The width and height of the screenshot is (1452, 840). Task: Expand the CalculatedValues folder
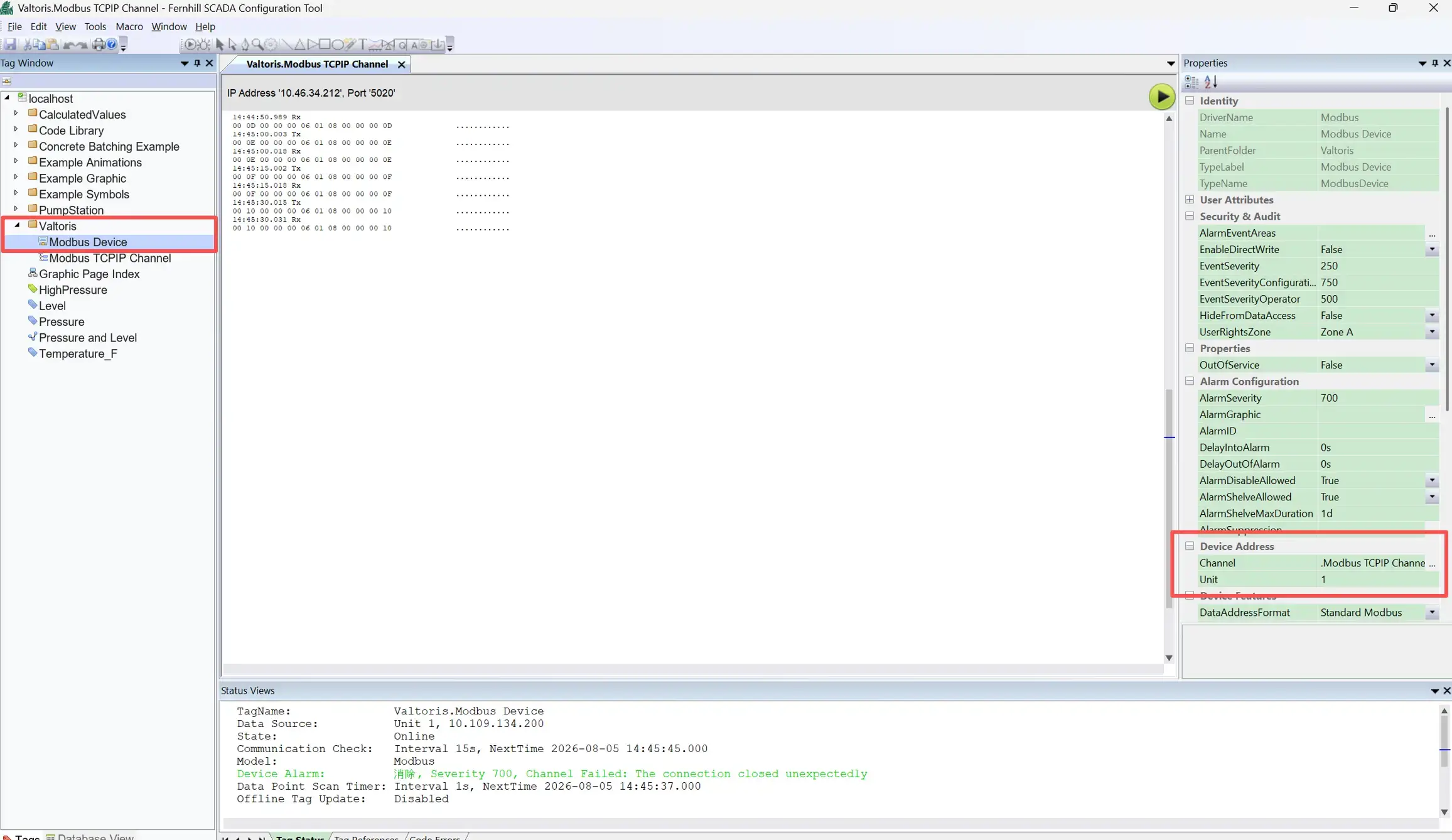click(x=16, y=113)
